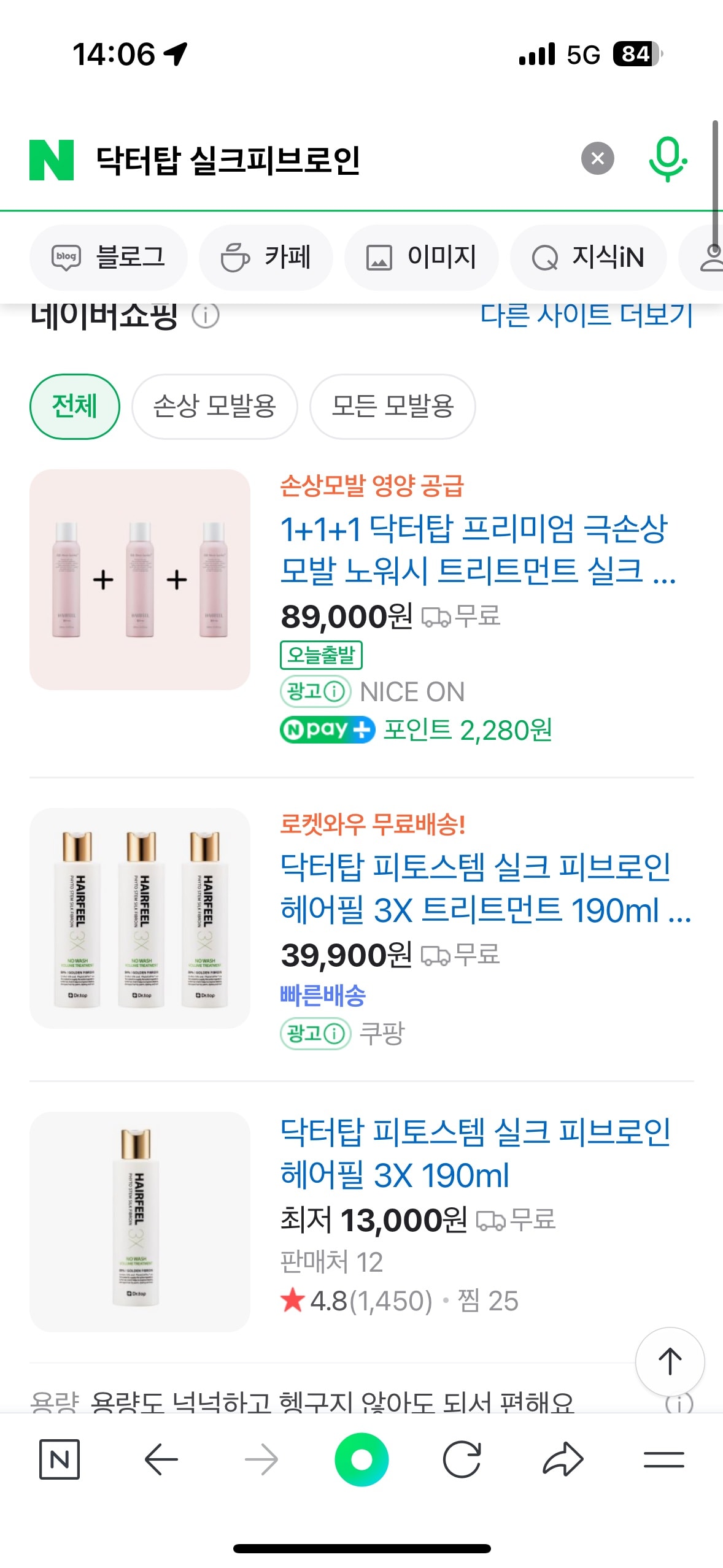Tap the 네이버쇼핑 info icon
Image resolution: width=723 pixels, height=1568 pixels.
tap(206, 315)
